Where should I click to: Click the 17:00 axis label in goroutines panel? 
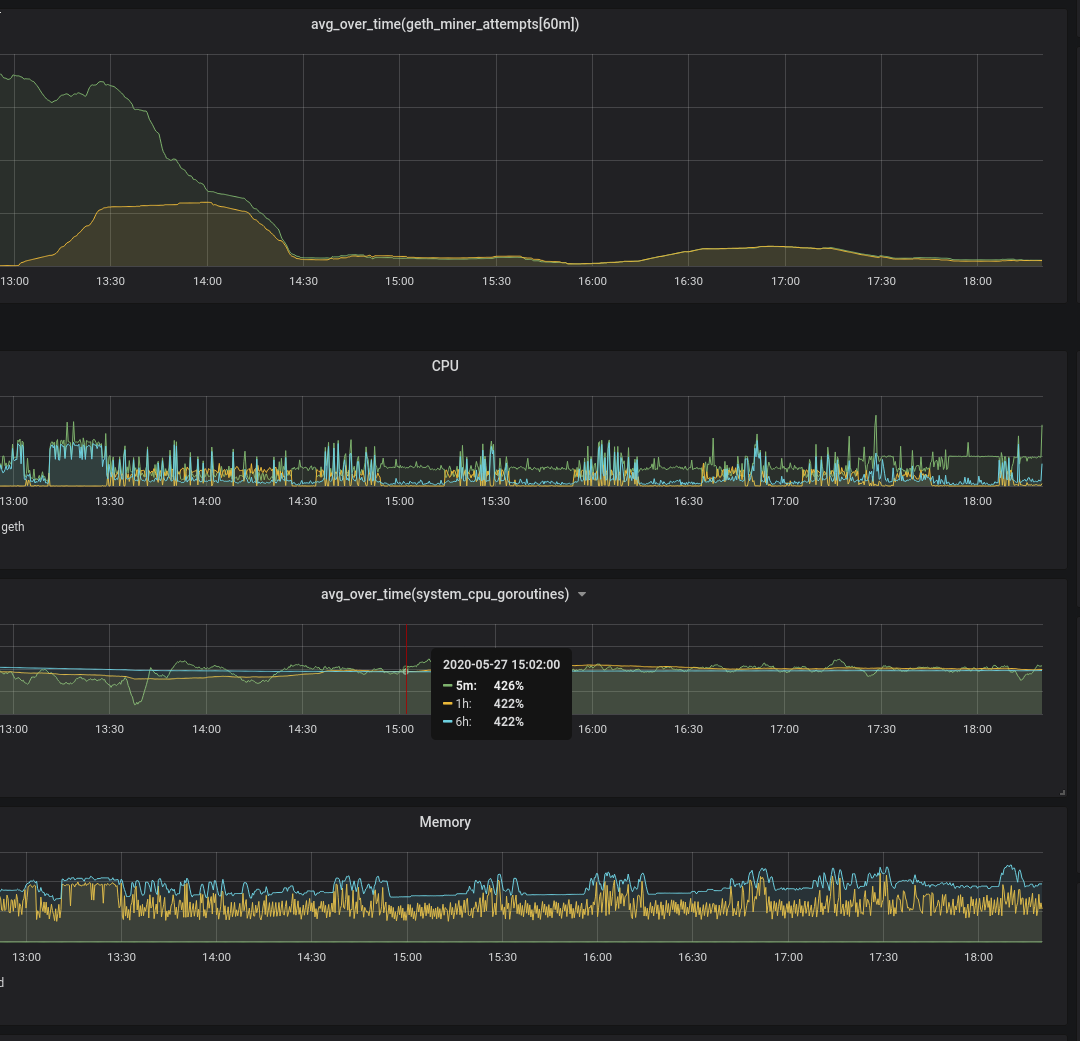(x=785, y=729)
